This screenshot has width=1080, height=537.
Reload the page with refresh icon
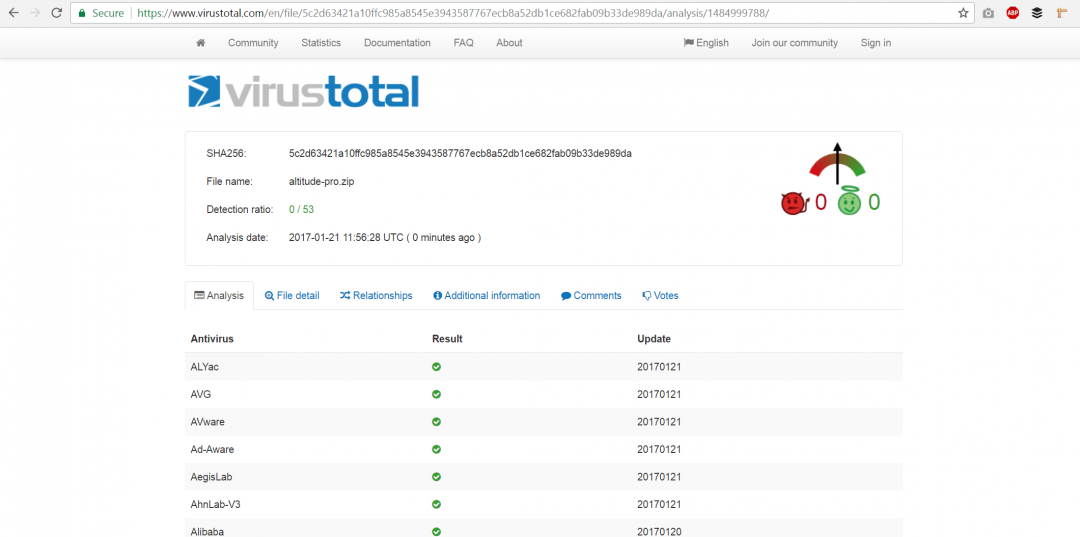56,13
